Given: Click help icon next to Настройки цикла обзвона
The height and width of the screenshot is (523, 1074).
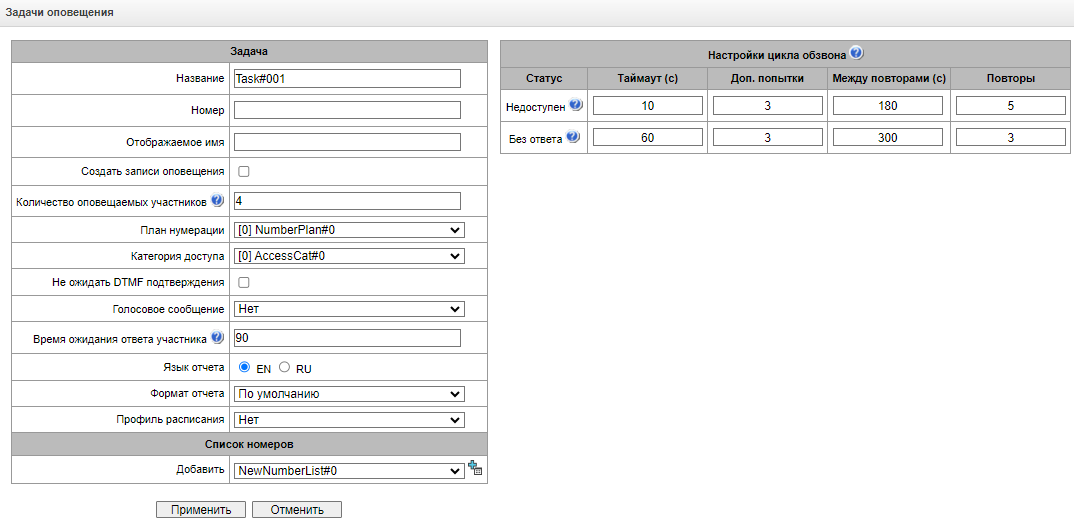Looking at the screenshot, I should pyautogui.click(x=856, y=53).
